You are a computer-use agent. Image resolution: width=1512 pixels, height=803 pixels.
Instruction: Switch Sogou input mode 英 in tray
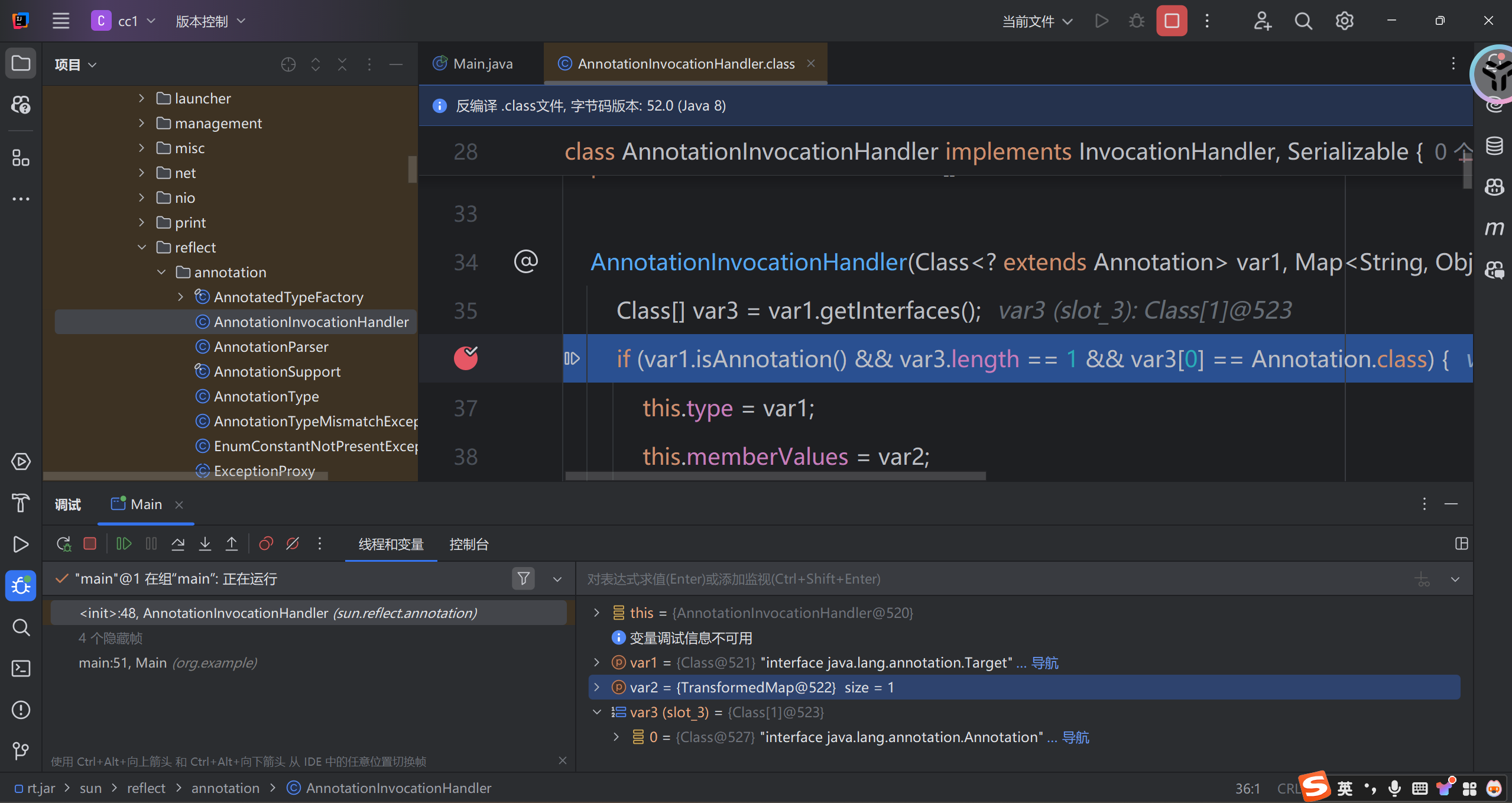(1345, 788)
